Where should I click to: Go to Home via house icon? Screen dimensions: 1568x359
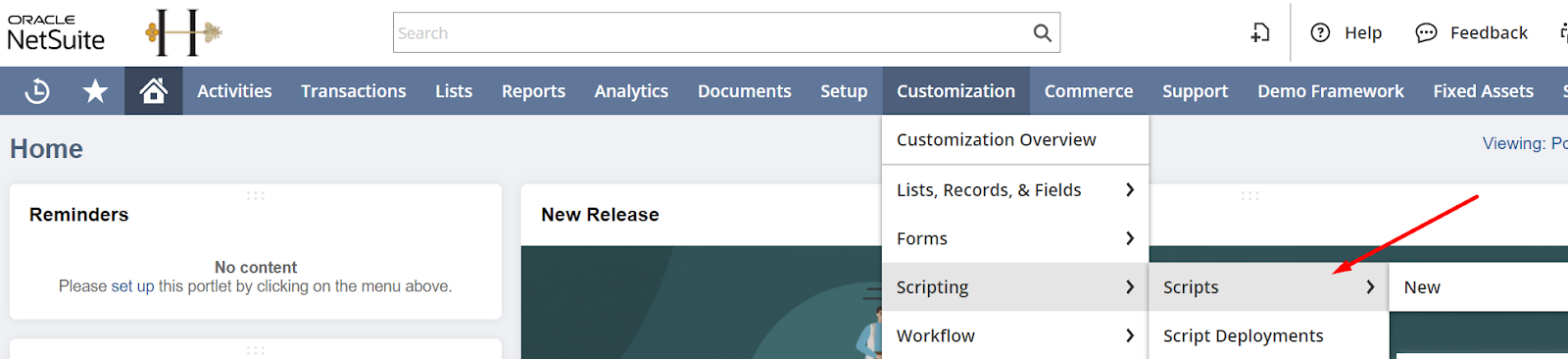coord(153,91)
